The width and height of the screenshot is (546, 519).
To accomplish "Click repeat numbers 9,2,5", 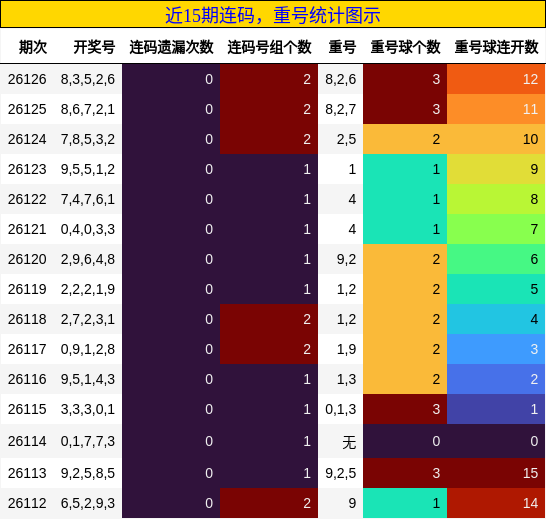I will (341, 473).
